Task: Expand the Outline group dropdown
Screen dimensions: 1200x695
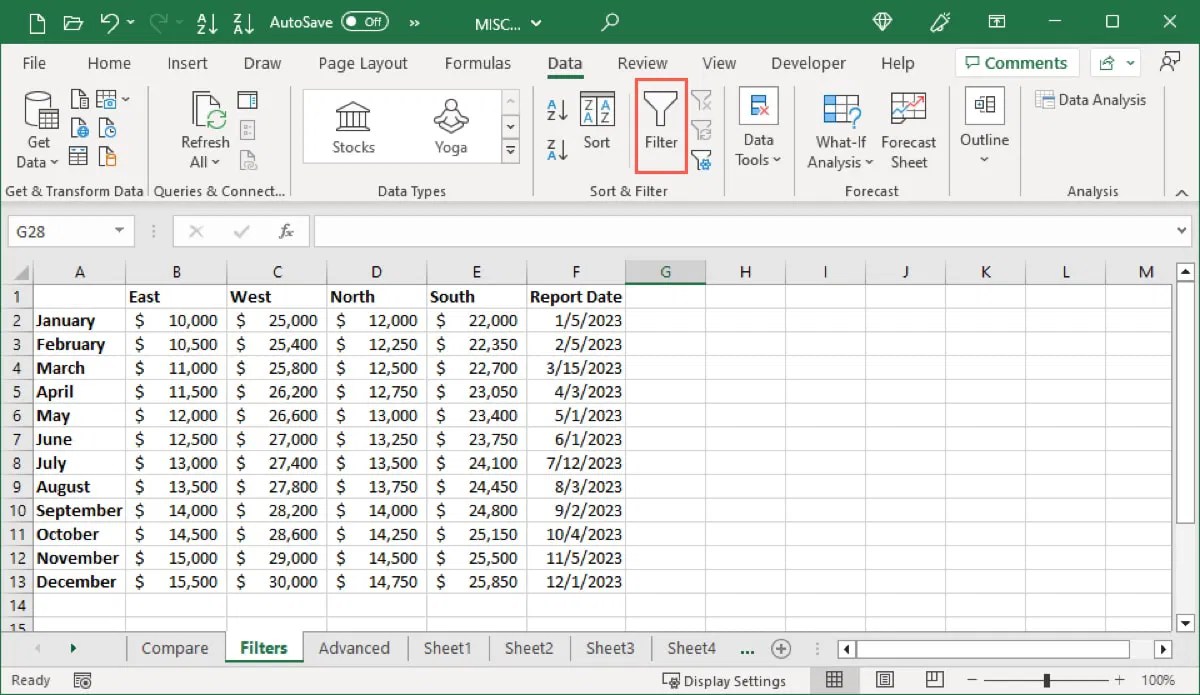Action: [x=984, y=160]
